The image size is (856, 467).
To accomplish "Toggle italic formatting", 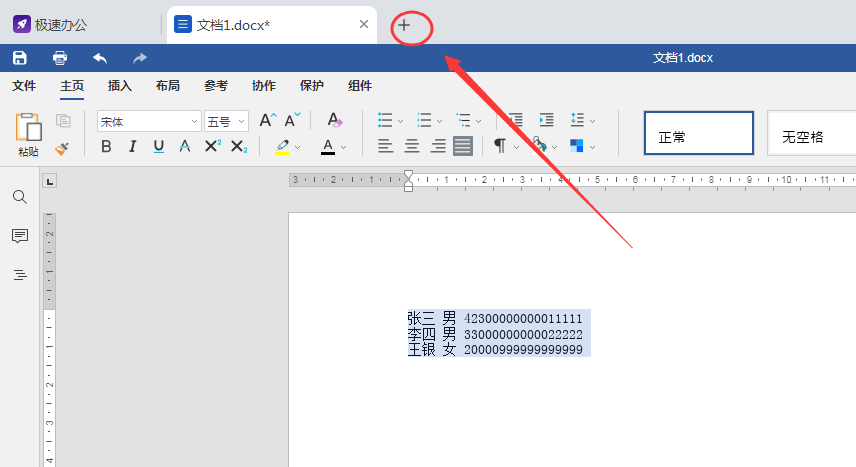I will 132,146.
